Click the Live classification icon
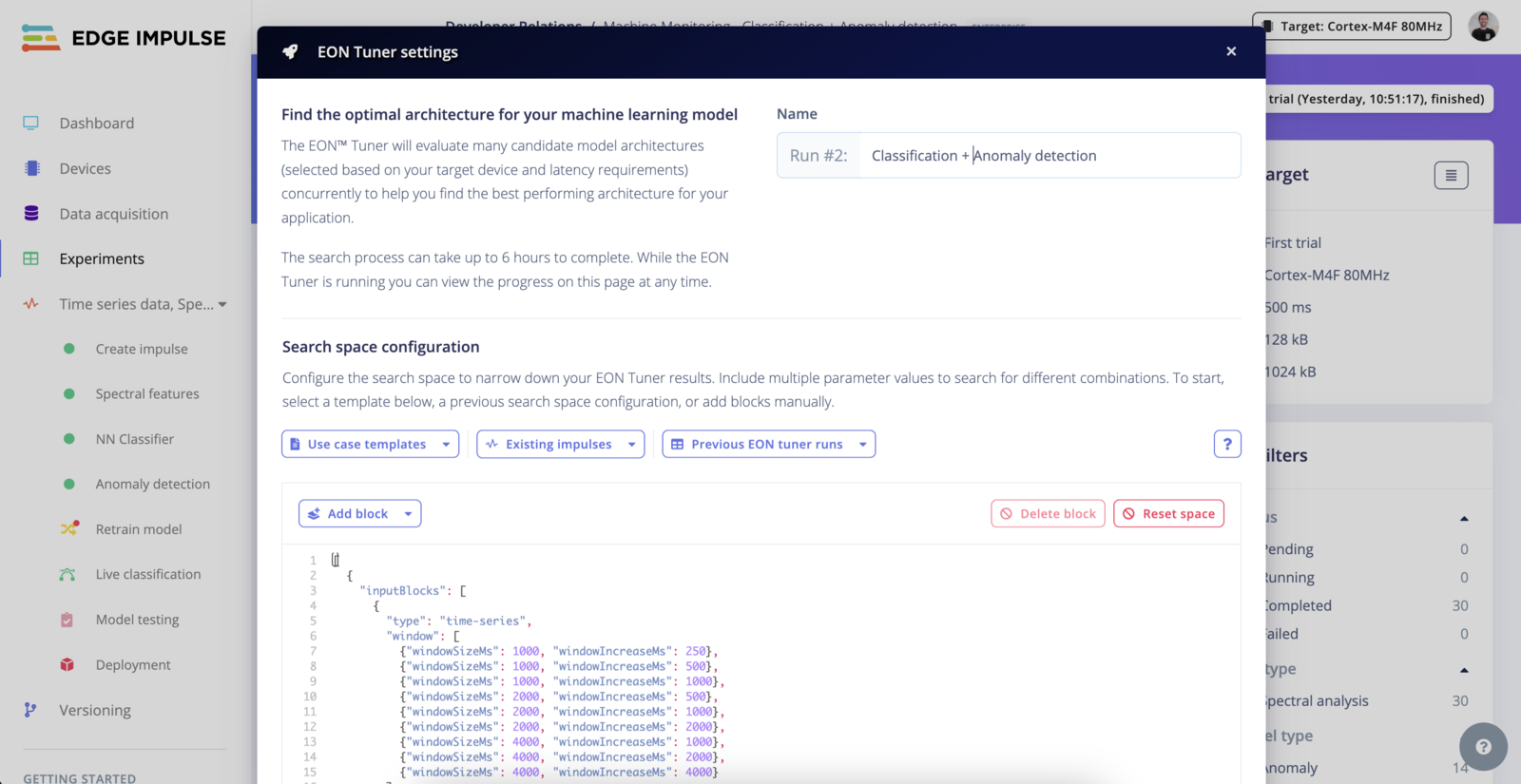1521x784 pixels. [x=67, y=574]
